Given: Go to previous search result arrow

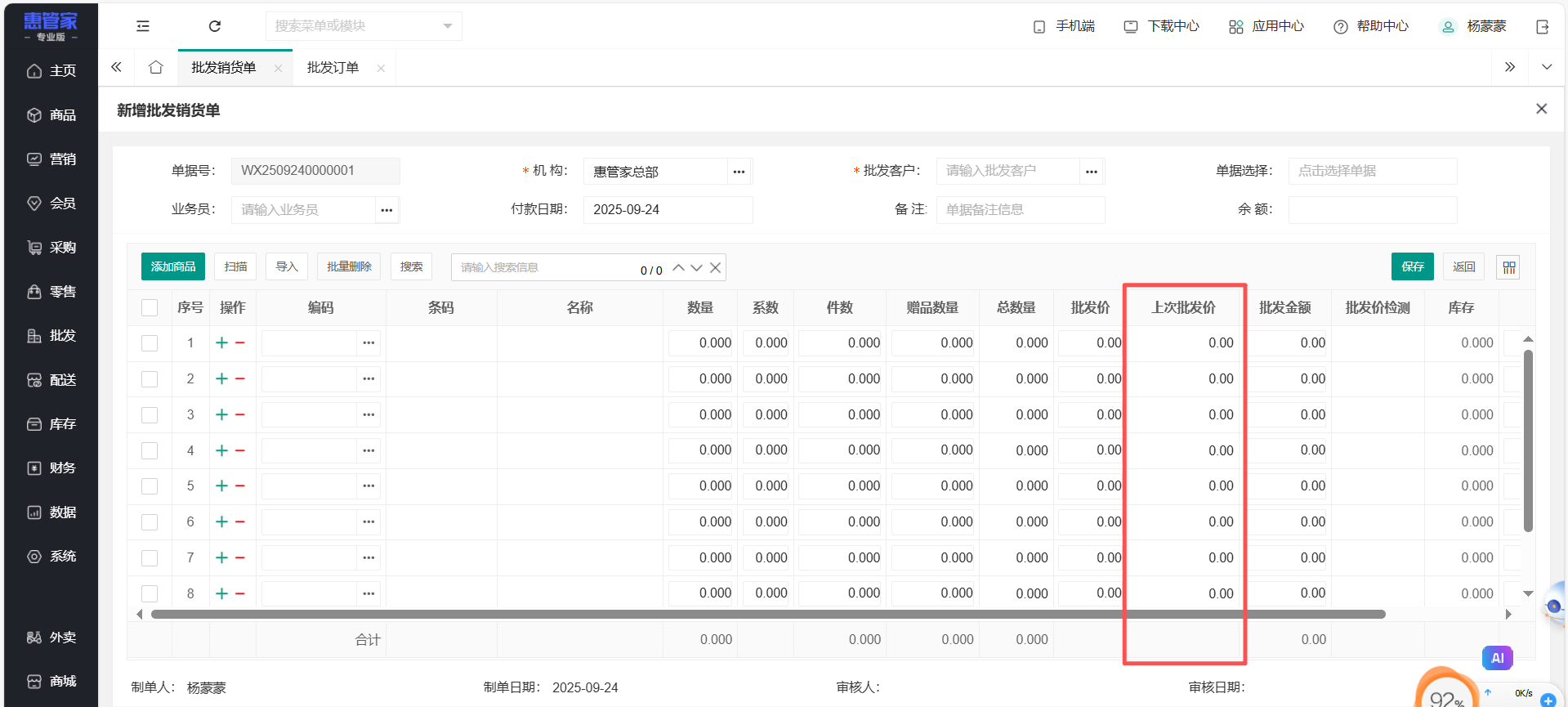Looking at the screenshot, I should (x=678, y=267).
